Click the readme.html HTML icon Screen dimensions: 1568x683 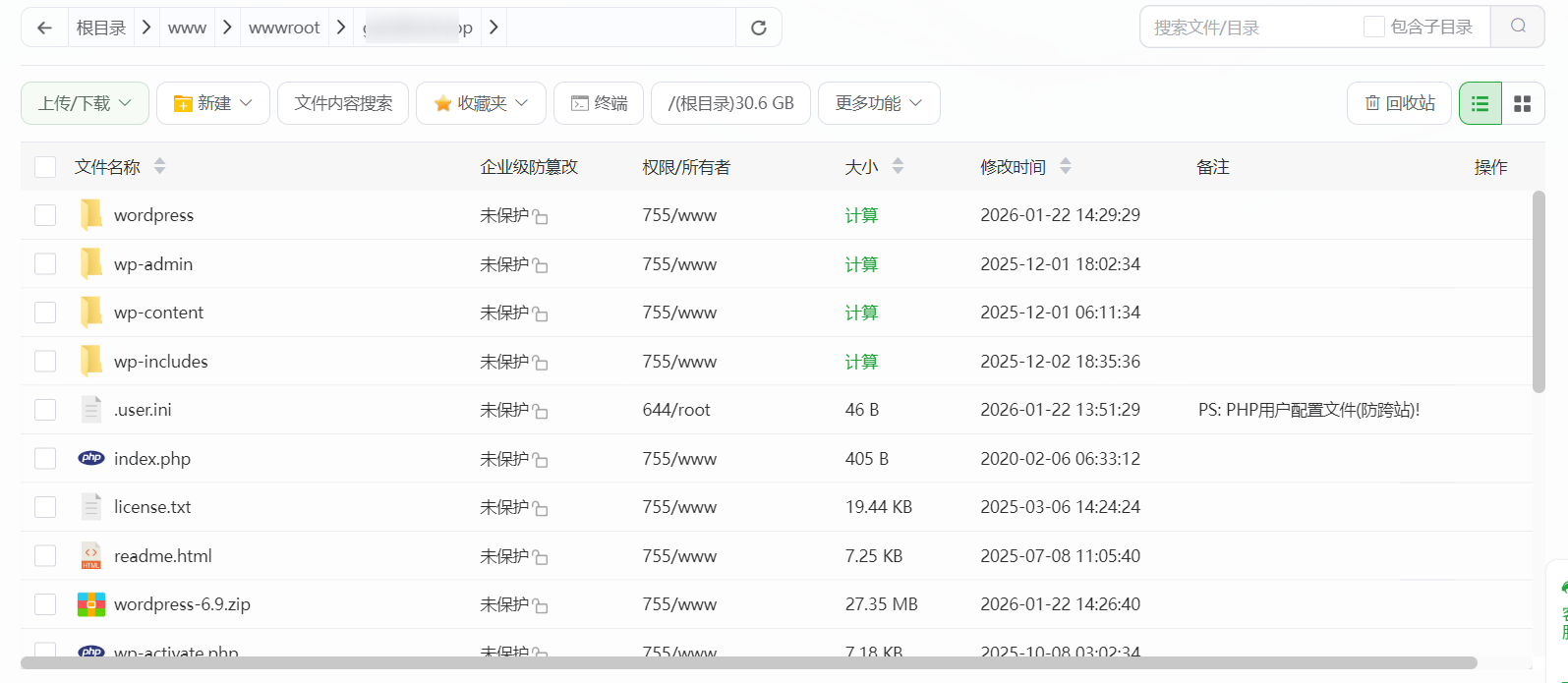(91, 555)
